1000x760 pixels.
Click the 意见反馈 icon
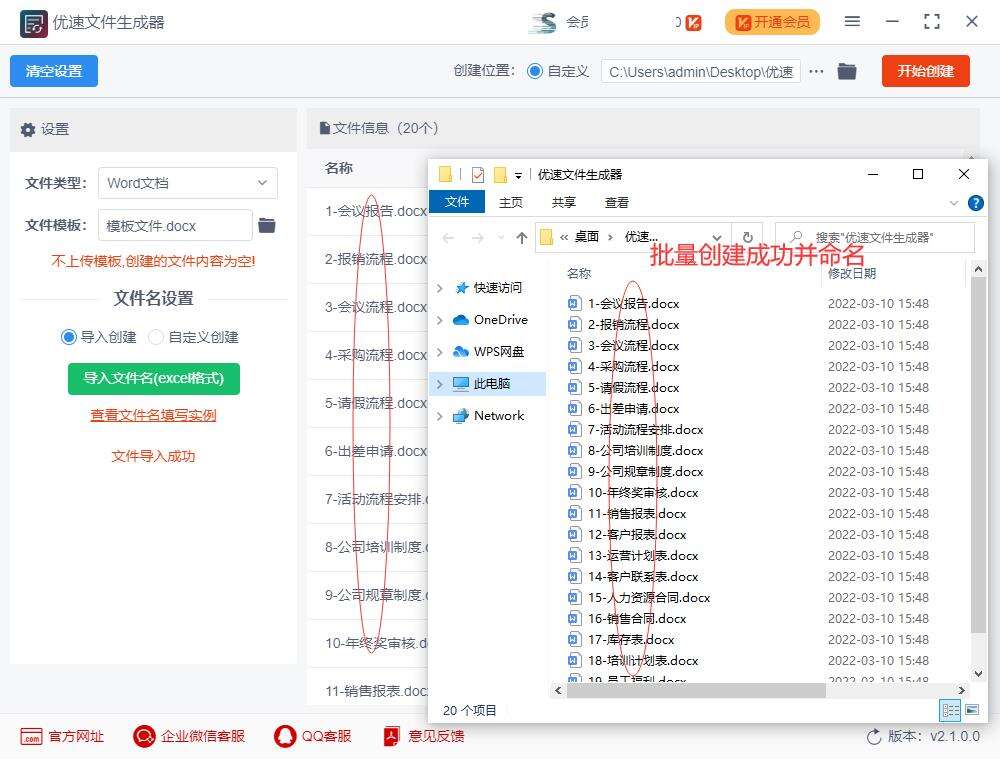[x=391, y=736]
